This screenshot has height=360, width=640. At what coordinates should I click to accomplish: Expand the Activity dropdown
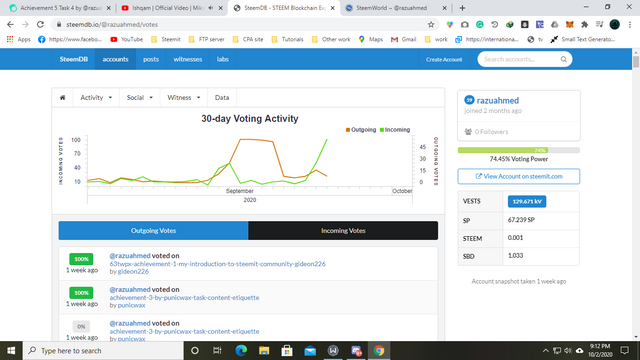(x=96, y=98)
